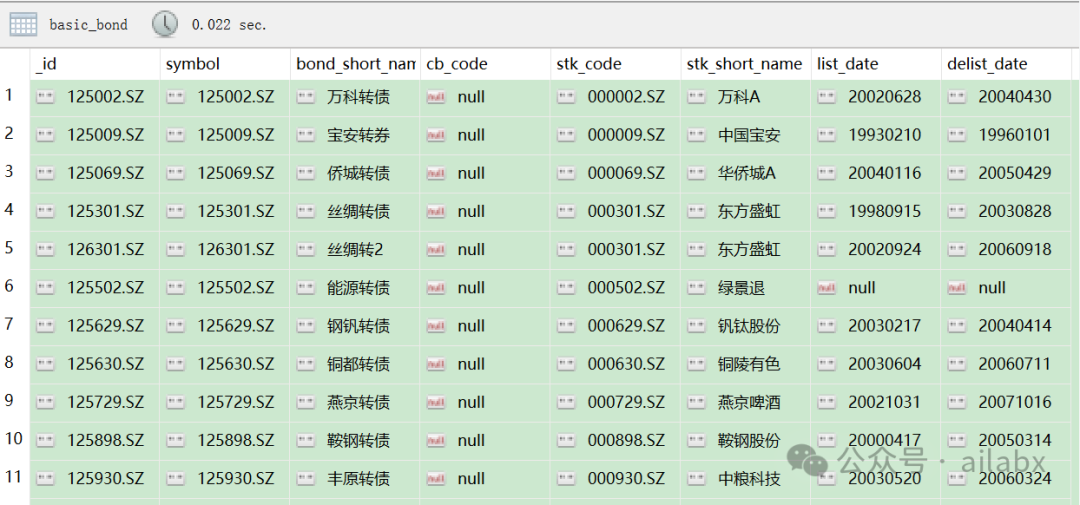Select list_date cell 20020924
The width and height of the screenshot is (1080, 505).
tap(875, 249)
